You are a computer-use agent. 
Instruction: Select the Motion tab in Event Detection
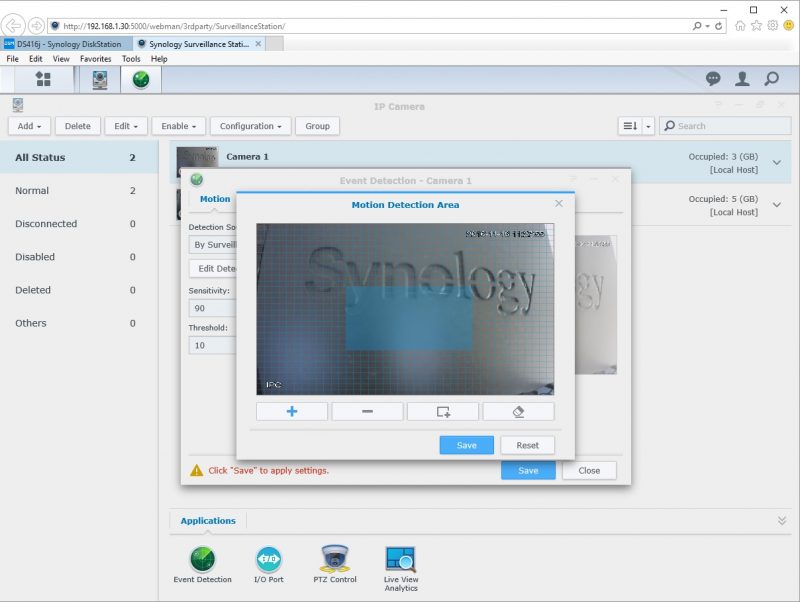pyautogui.click(x=215, y=199)
